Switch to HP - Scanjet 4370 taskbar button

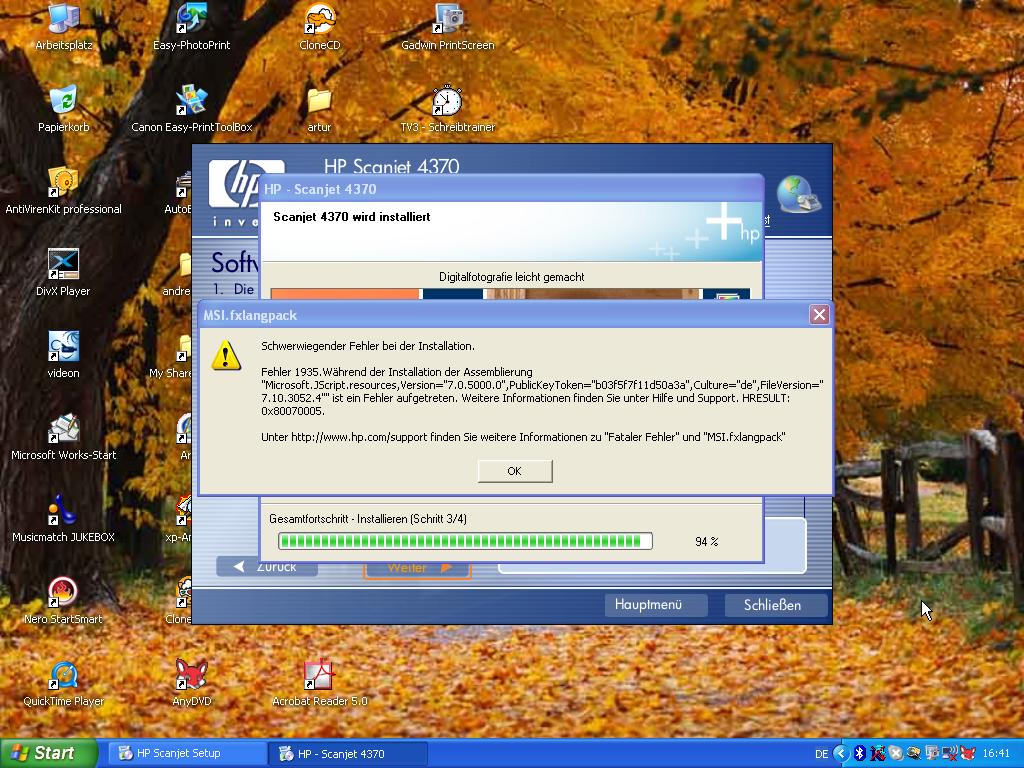point(348,754)
